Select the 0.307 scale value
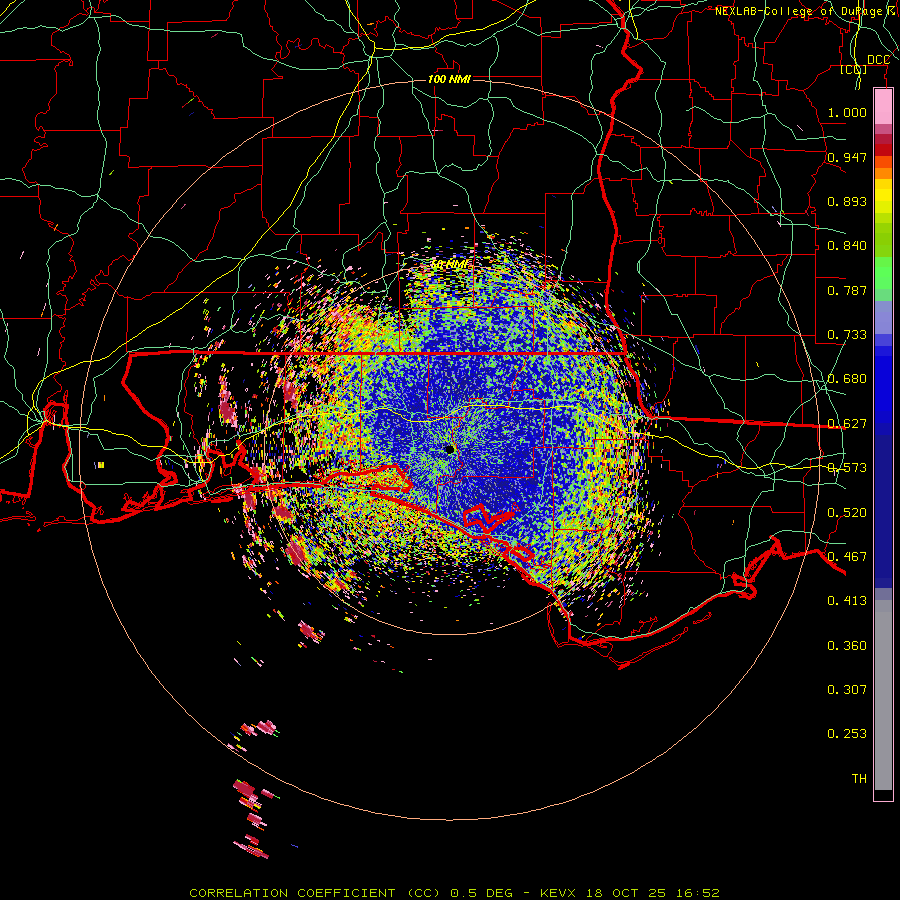Screen dimensions: 900x900 [847, 689]
